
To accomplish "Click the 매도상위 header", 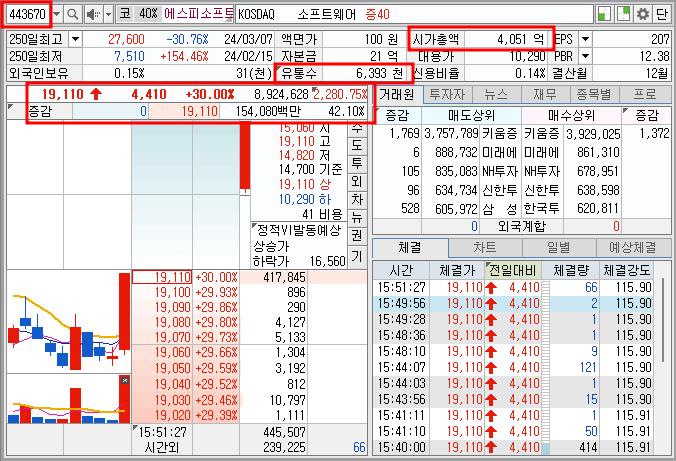I will click(x=471, y=116).
